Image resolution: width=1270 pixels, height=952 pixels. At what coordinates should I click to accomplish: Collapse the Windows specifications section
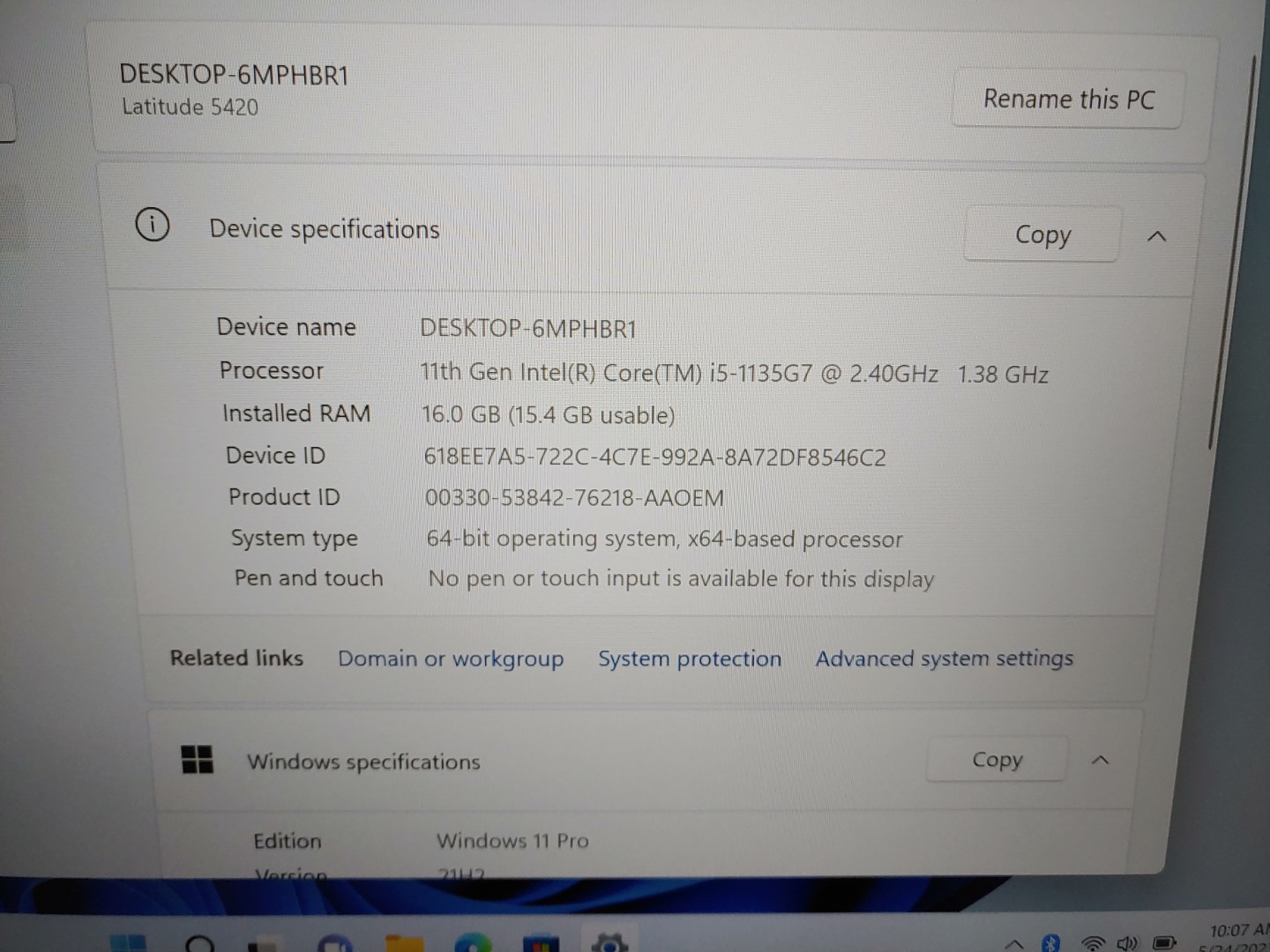coord(1100,760)
